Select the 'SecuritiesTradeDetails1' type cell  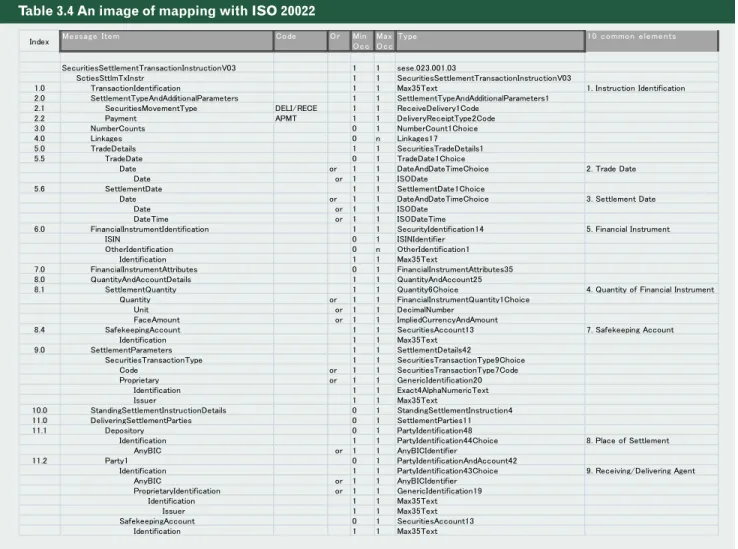pos(440,149)
